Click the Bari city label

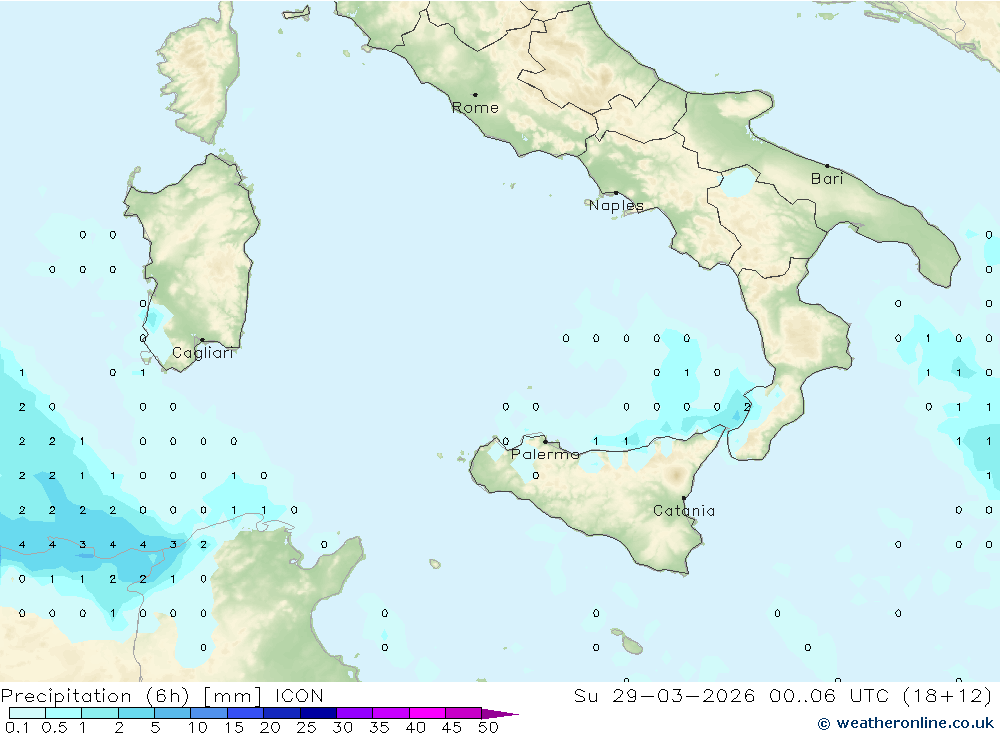(x=827, y=179)
